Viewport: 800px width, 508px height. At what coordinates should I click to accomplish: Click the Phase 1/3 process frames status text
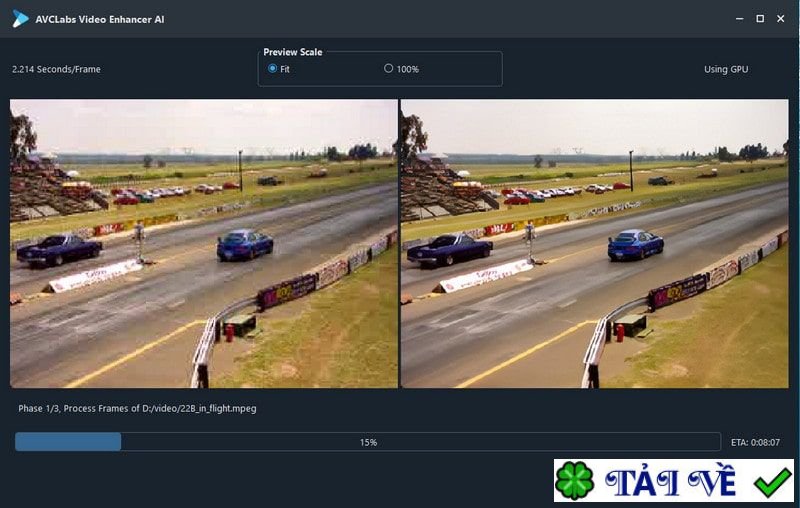coord(137,408)
